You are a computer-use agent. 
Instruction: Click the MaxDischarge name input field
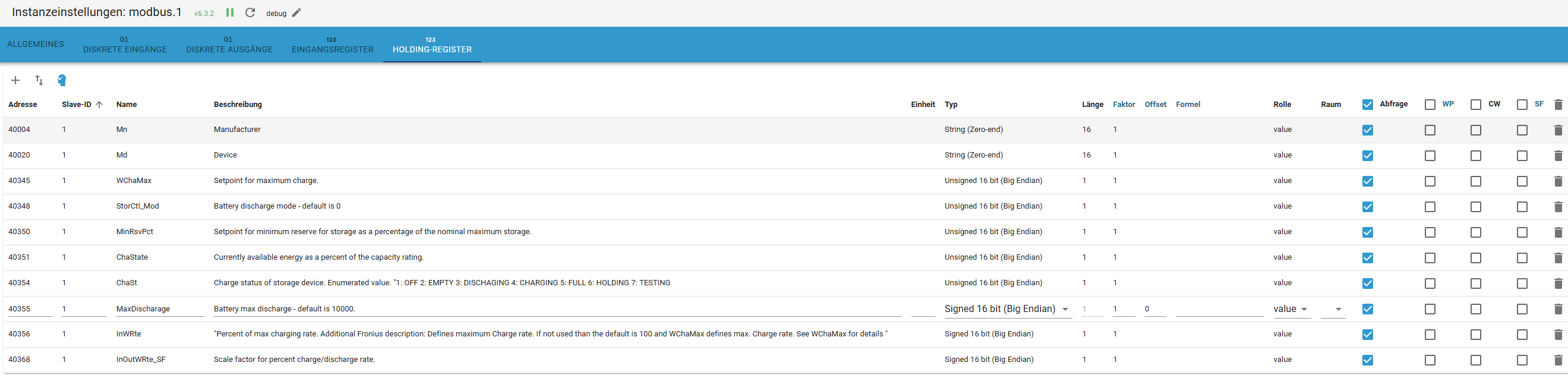pyautogui.click(x=159, y=309)
